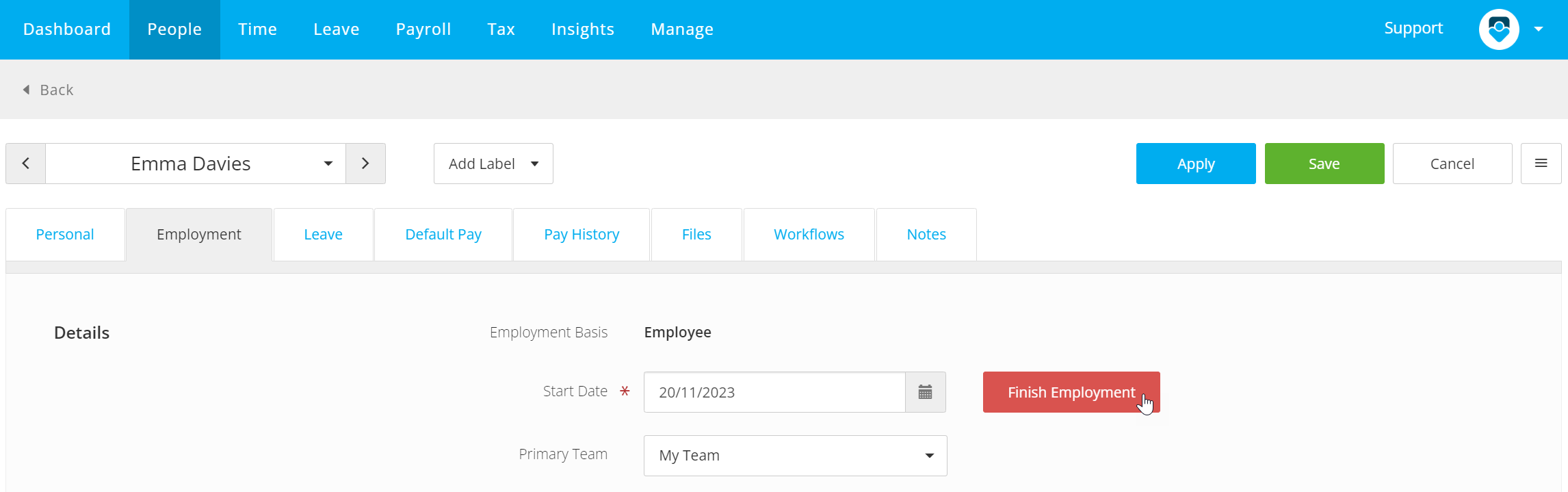This screenshot has height=492, width=1568.
Task: Click the Employee employment basis value
Action: [678, 333]
